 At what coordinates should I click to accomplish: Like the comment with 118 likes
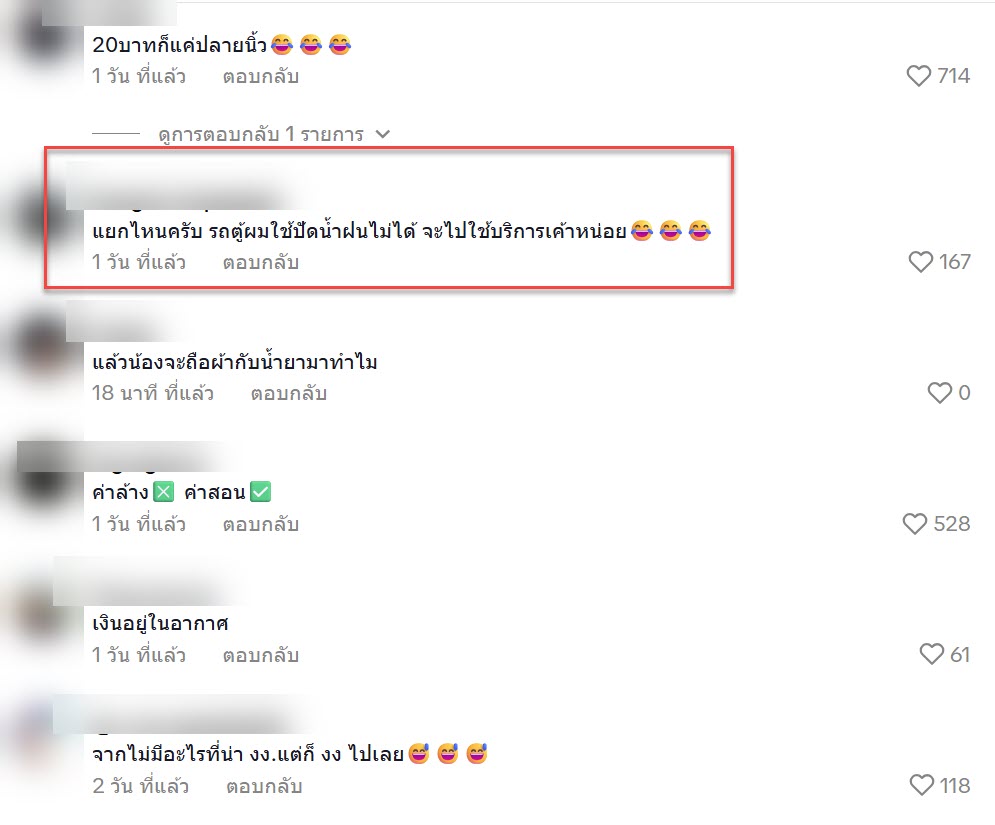(921, 786)
